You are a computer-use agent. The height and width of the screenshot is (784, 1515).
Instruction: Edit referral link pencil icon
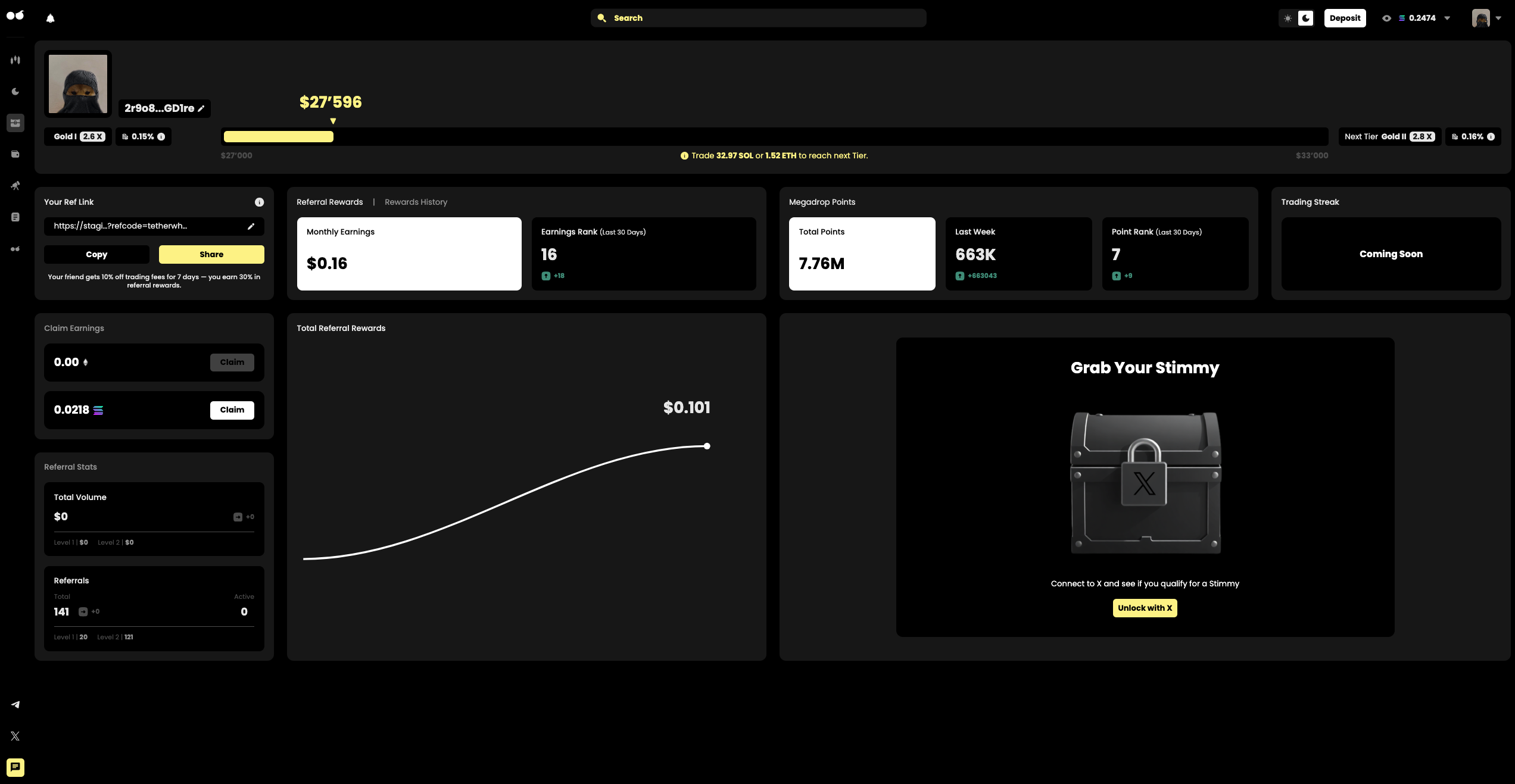[x=251, y=226]
